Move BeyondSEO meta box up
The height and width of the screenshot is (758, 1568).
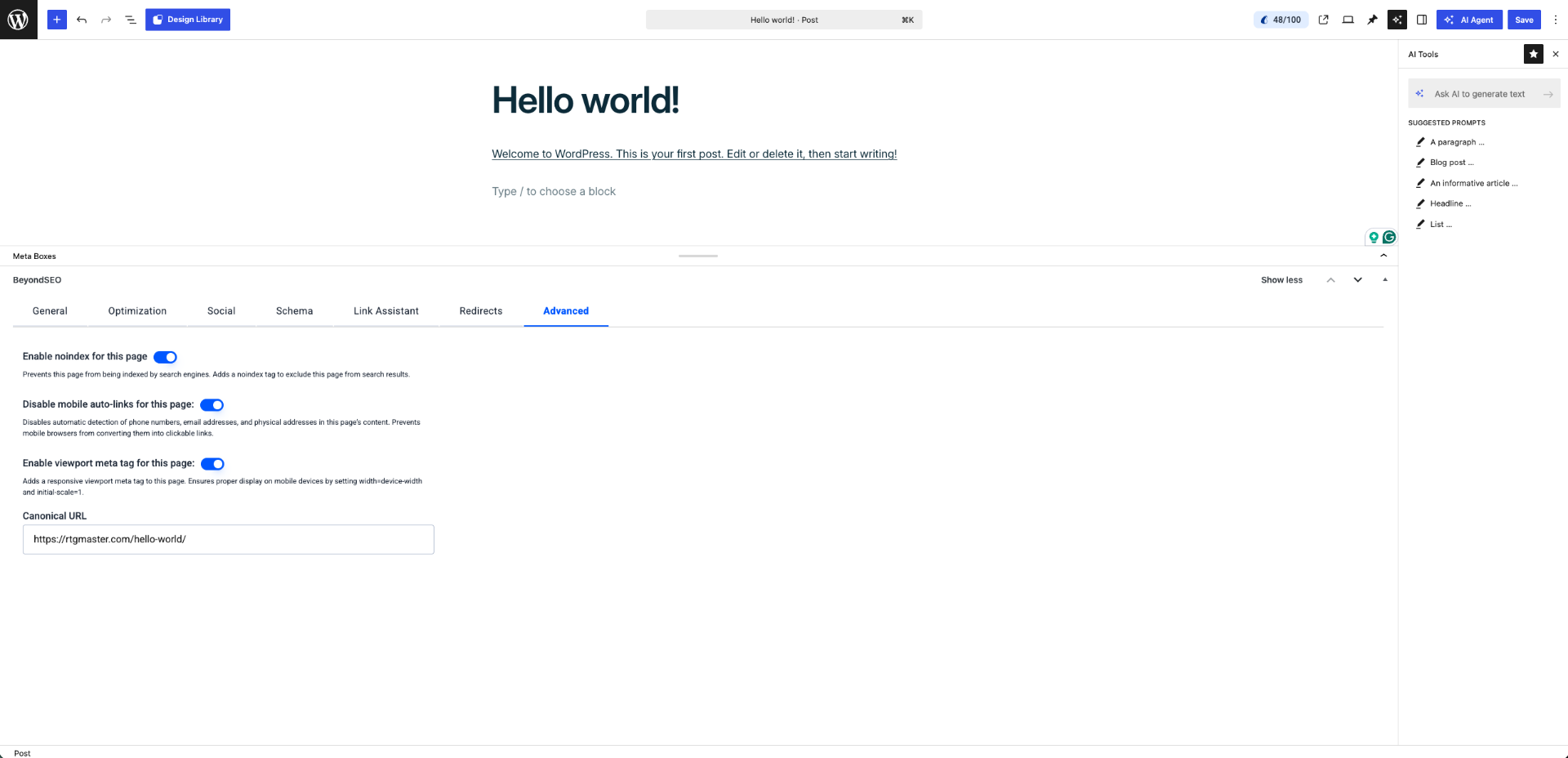pyautogui.click(x=1330, y=280)
